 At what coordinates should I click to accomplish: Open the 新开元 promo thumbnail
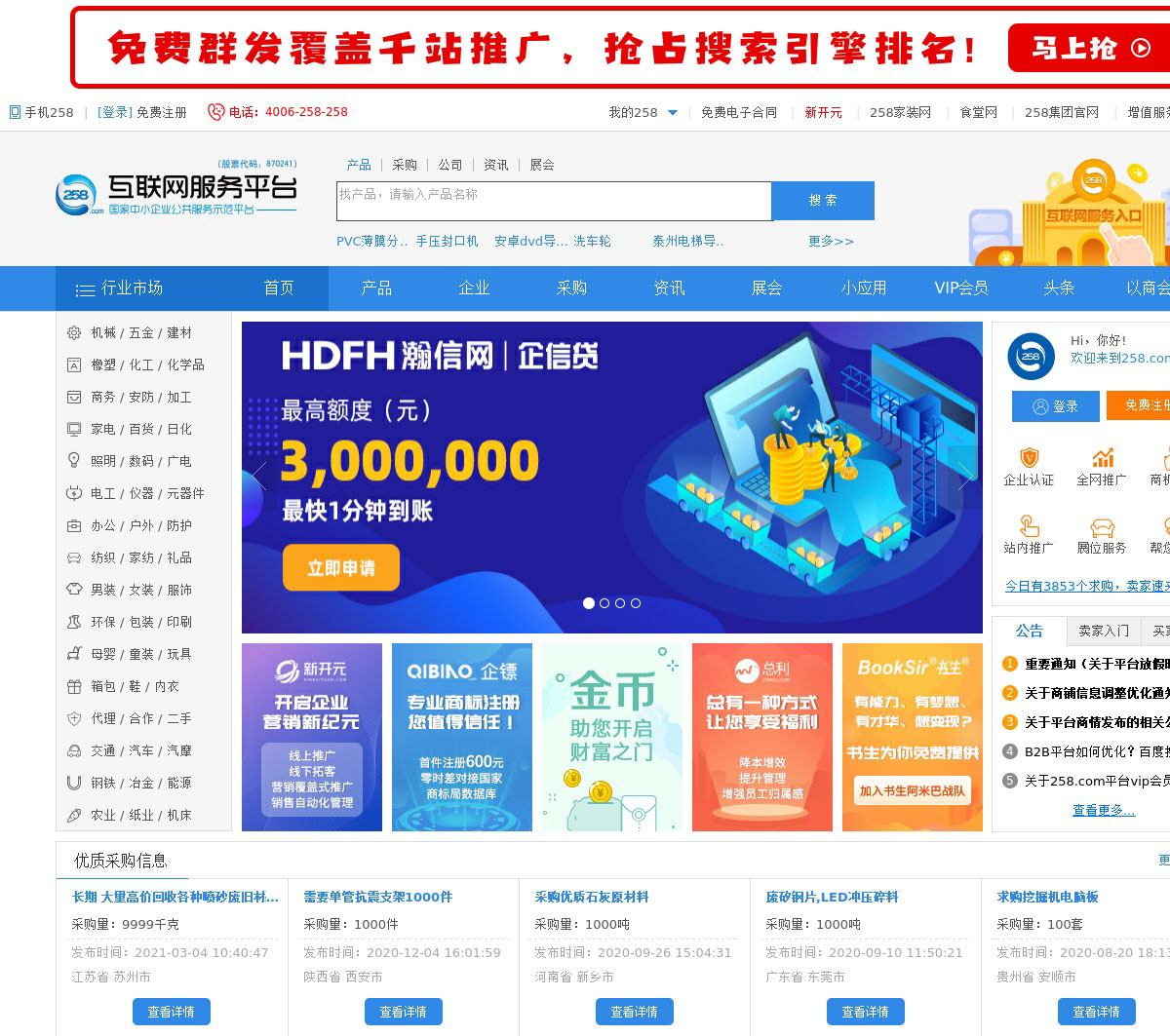(312, 737)
